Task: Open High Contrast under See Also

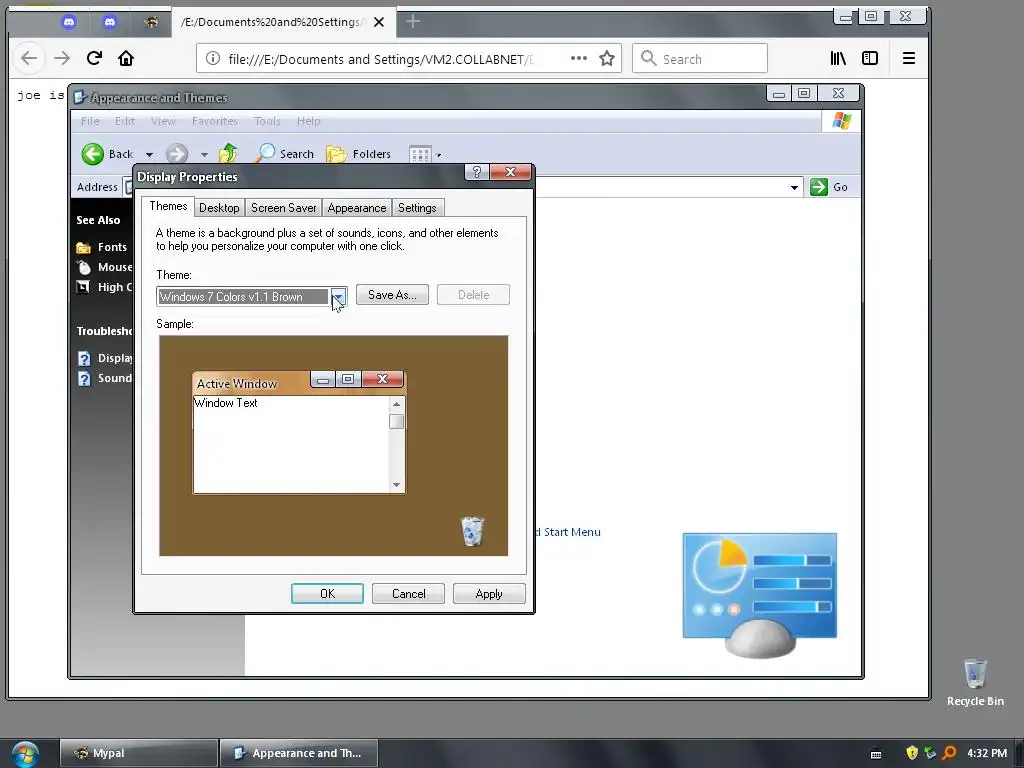Action: point(104,287)
